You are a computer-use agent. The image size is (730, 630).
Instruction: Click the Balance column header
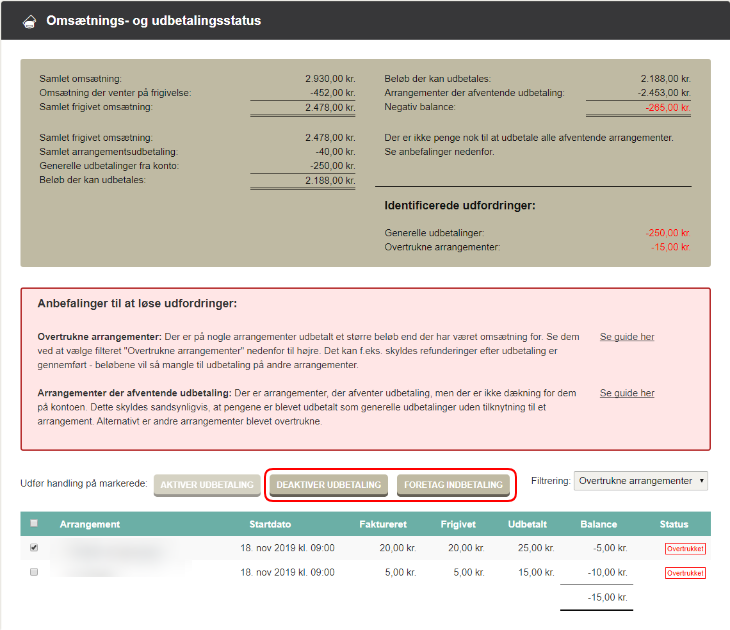click(x=598, y=524)
